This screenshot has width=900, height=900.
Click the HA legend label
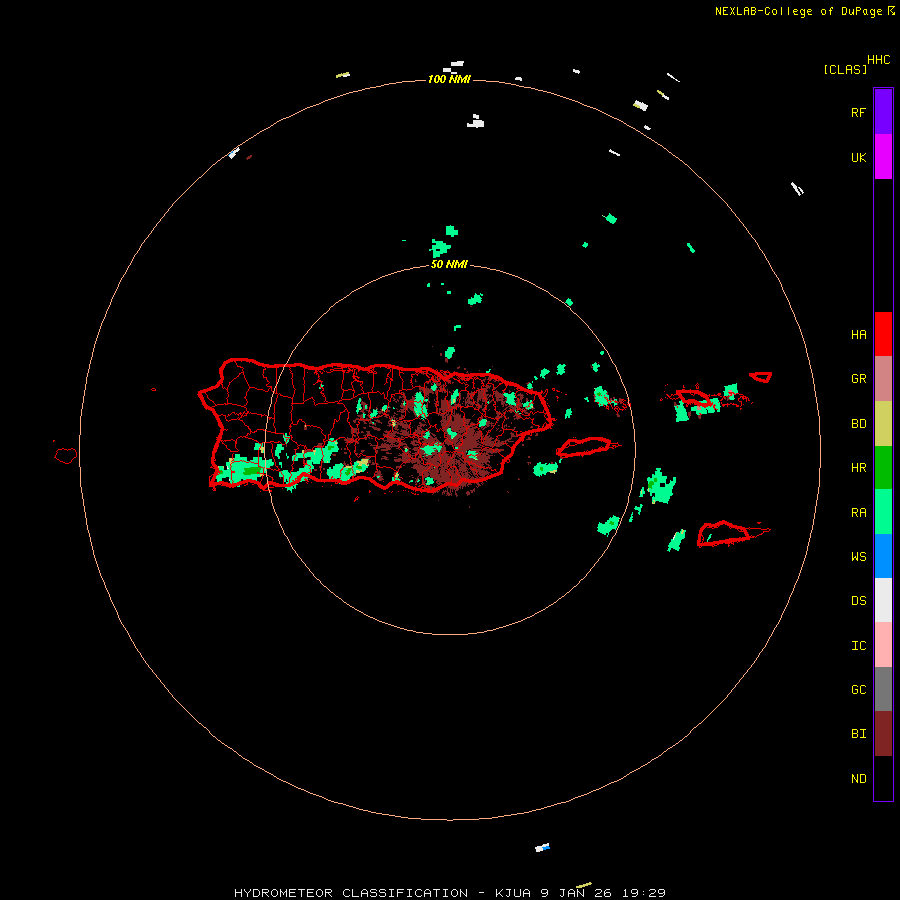[858, 334]
